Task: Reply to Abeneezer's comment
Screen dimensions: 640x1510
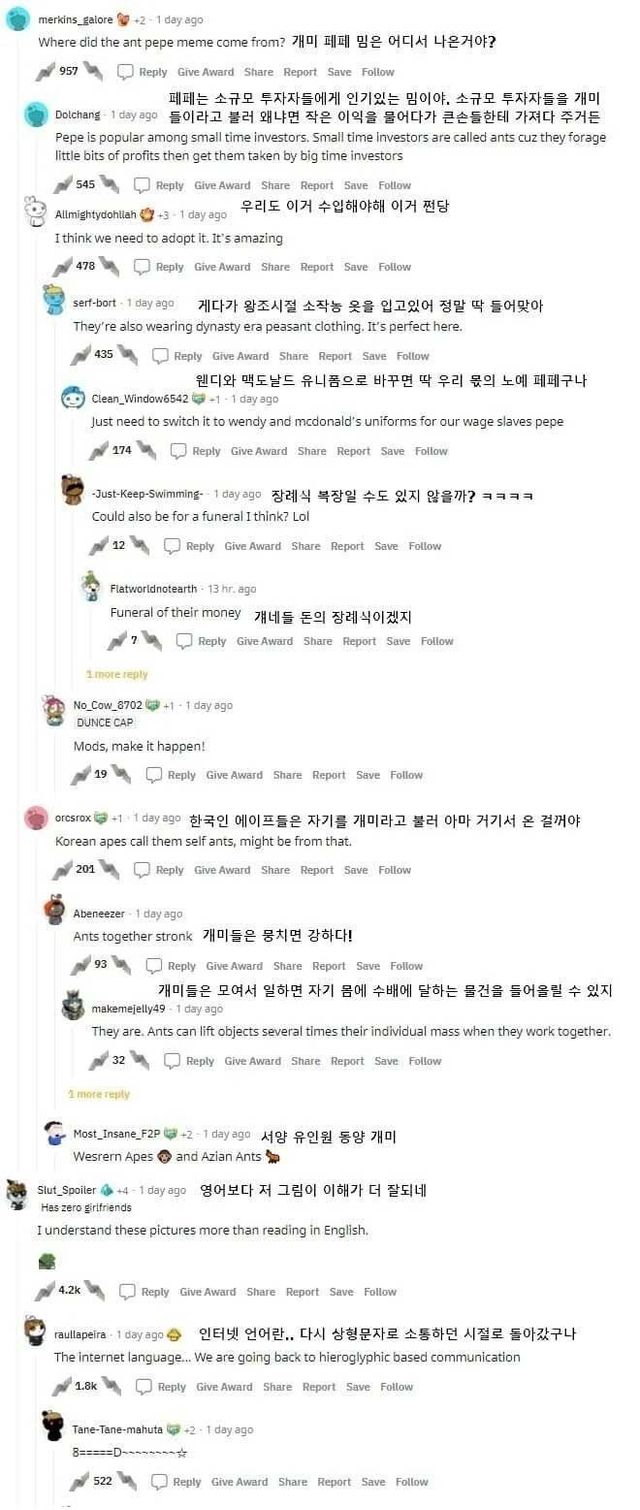Action: click(172, 966)
